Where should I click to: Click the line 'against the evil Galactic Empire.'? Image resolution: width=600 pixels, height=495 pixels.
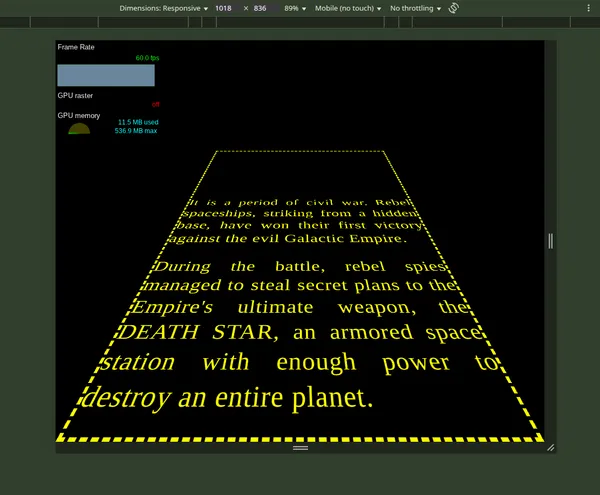click(x=287, y=239)
